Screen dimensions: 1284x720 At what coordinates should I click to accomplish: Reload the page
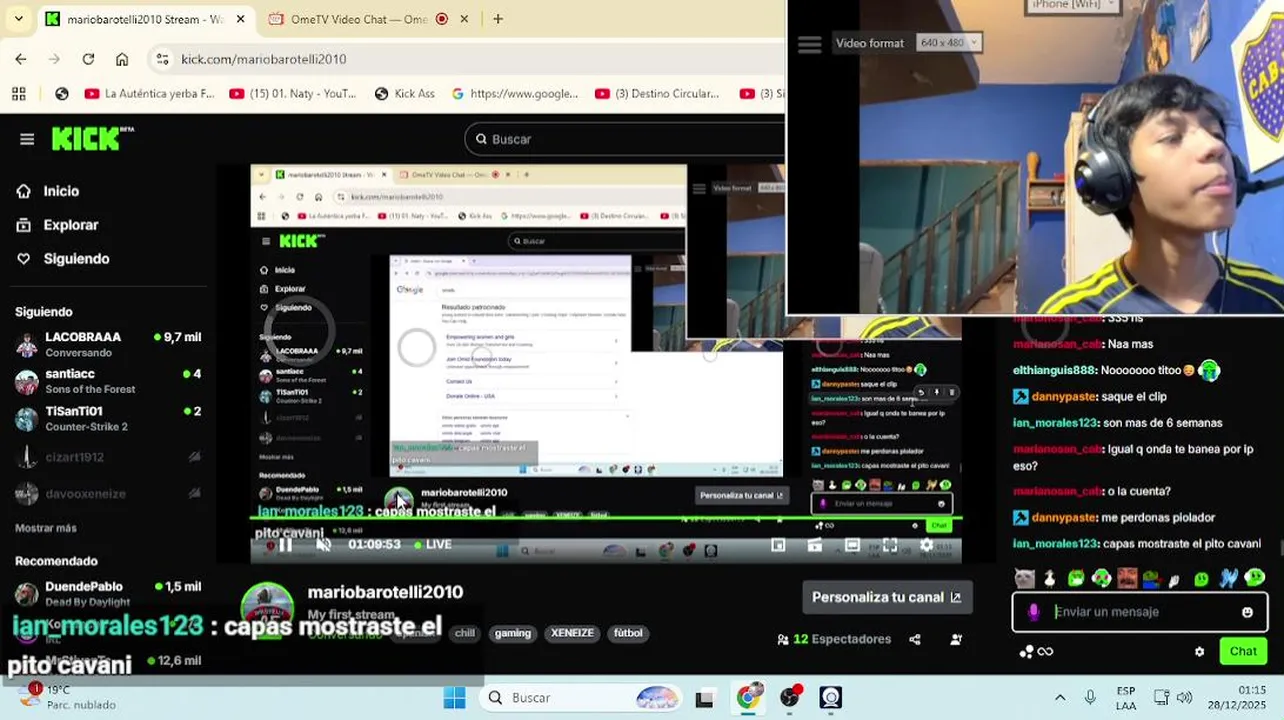[x=88, y=59]
